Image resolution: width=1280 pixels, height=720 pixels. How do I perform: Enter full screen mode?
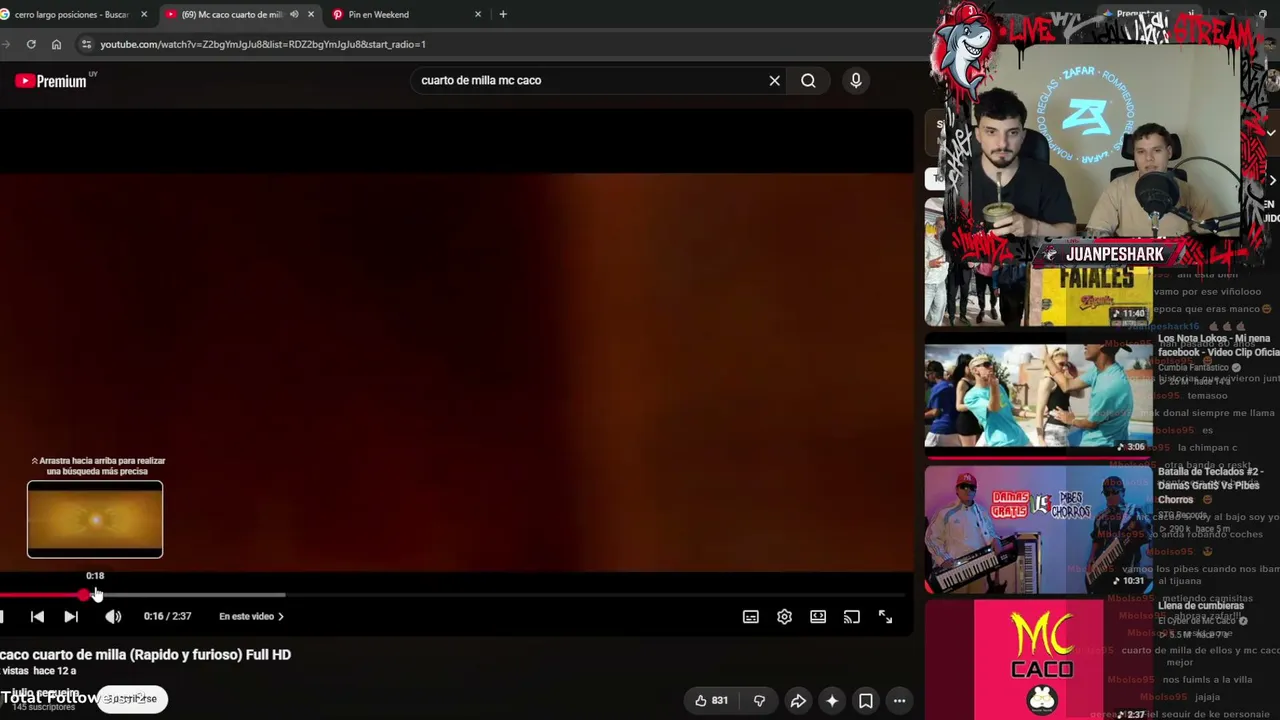[x=885, y=617]
